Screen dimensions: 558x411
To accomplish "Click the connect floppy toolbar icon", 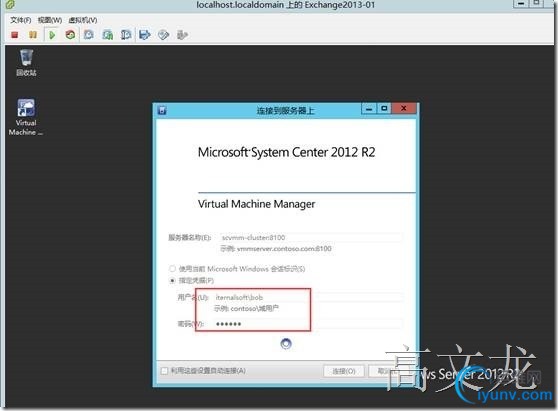I will (145, 35).
